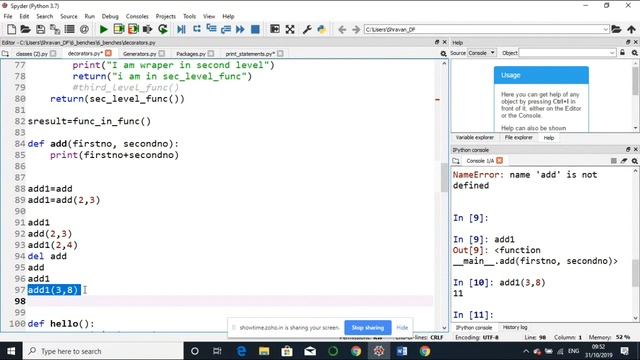
Task: Save the current file
Action: [x=40, y=29]
